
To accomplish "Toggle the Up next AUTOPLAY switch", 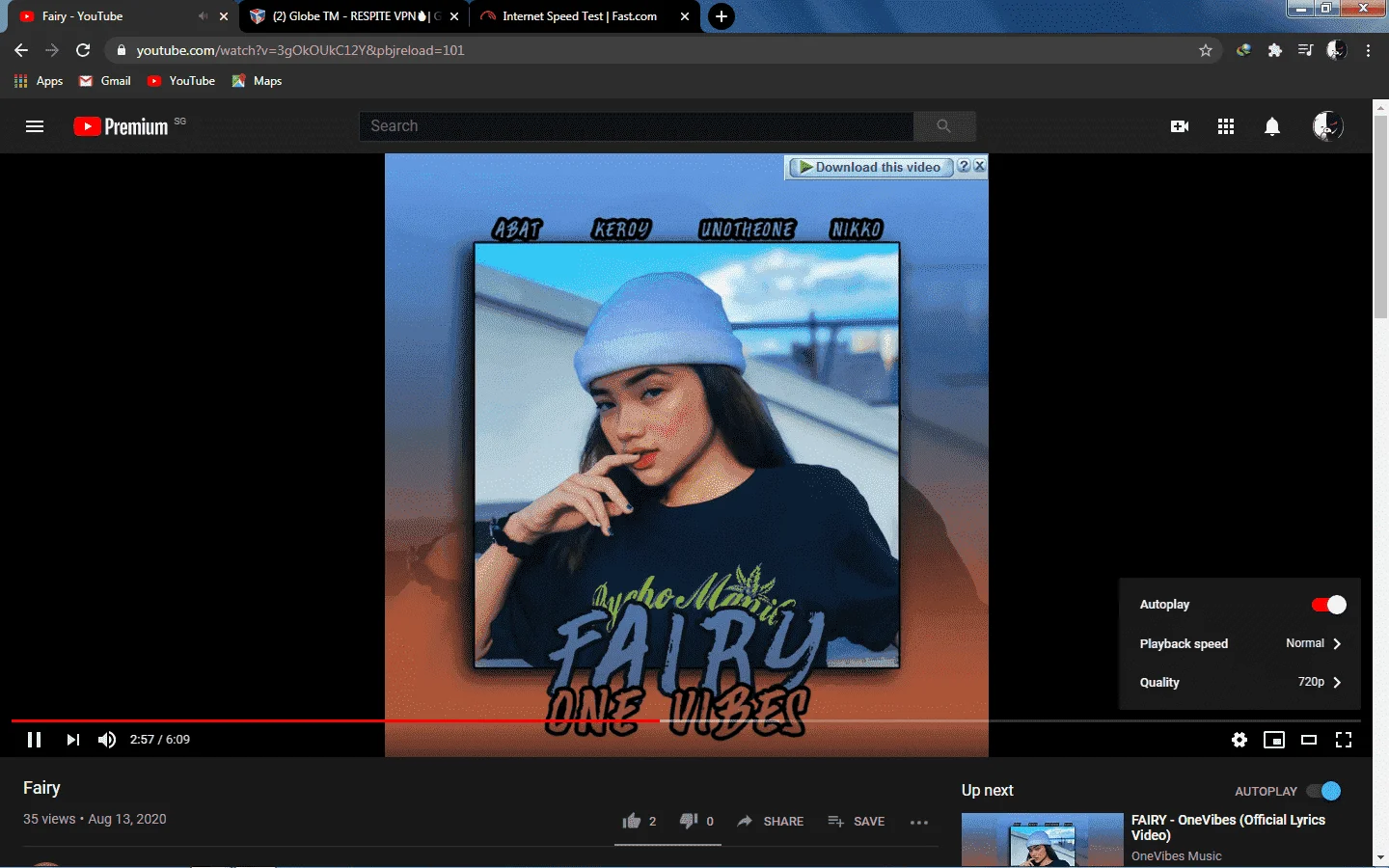I will pos(1323,791).
